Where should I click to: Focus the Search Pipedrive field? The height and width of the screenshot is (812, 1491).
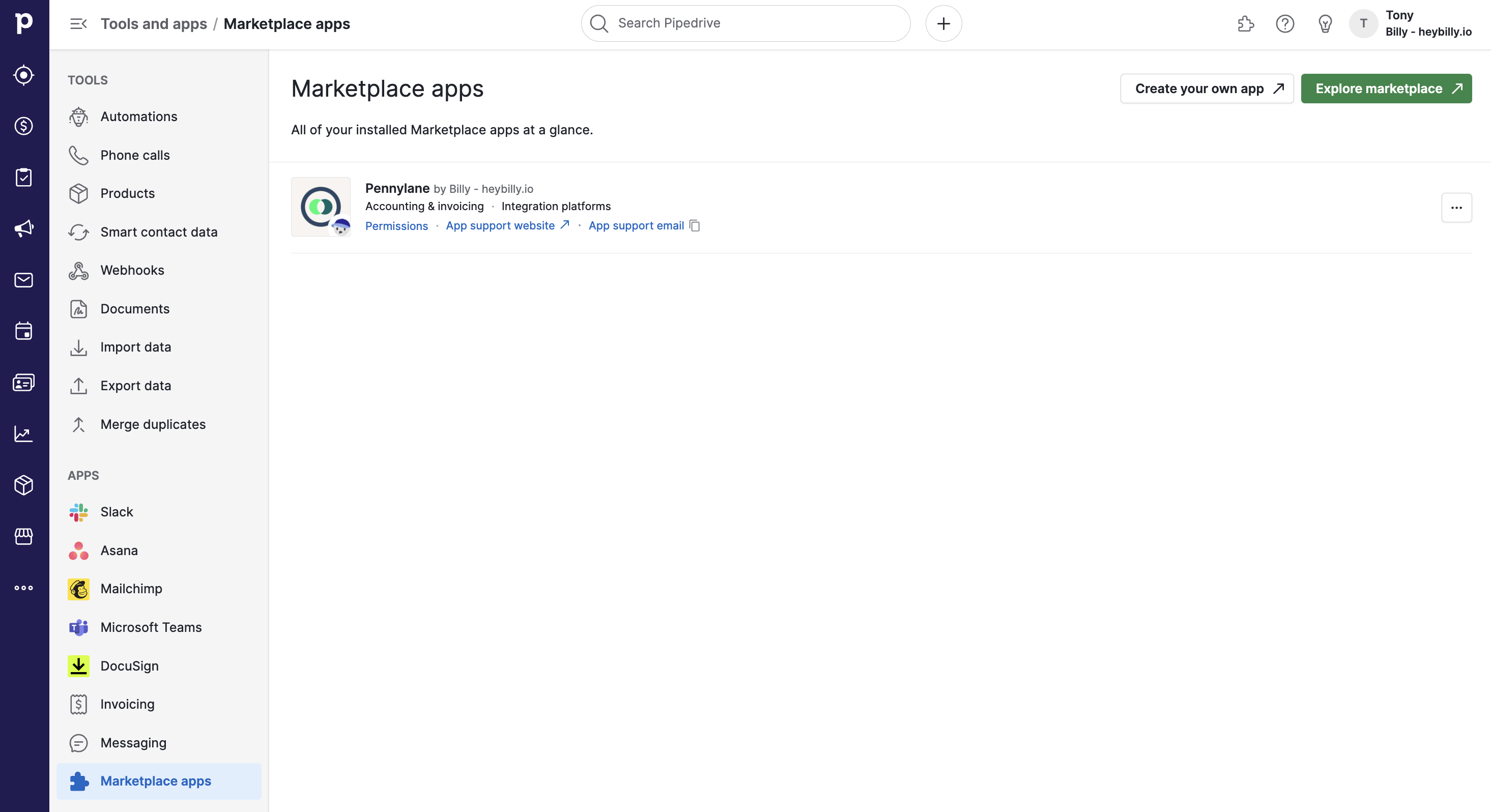point(745,23)
